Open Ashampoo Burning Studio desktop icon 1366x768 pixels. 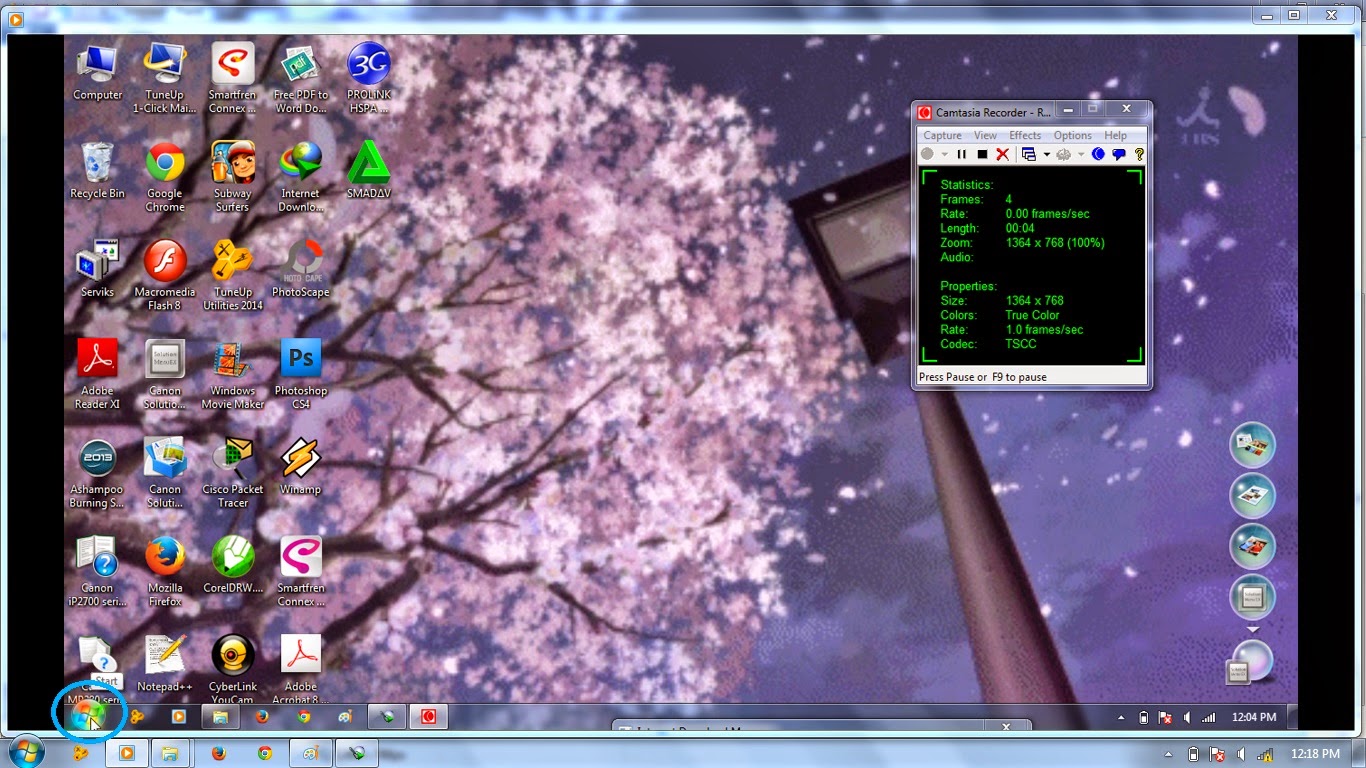(x=97, y=473)
